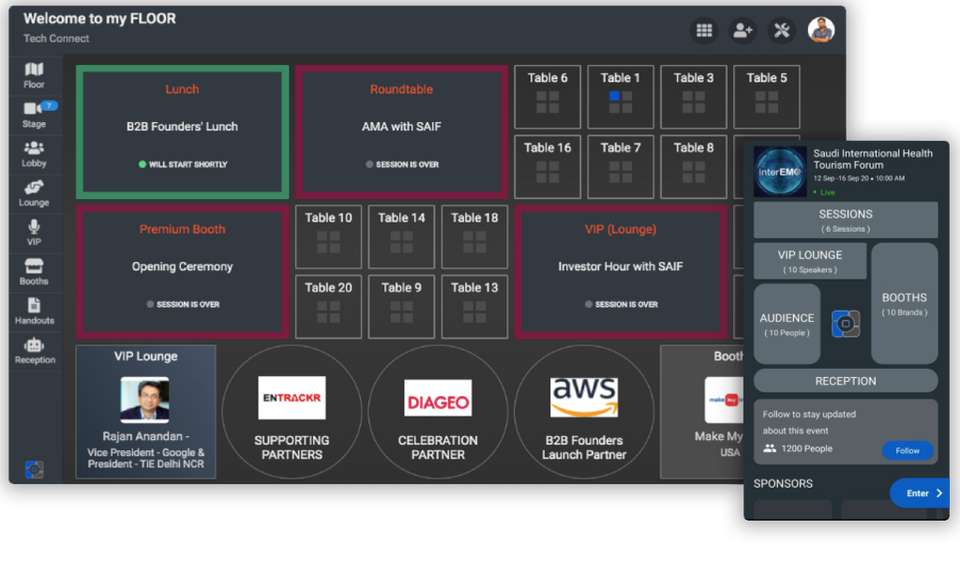Open Lounge handshake icon
960x563 pixels.
[34, 192]
